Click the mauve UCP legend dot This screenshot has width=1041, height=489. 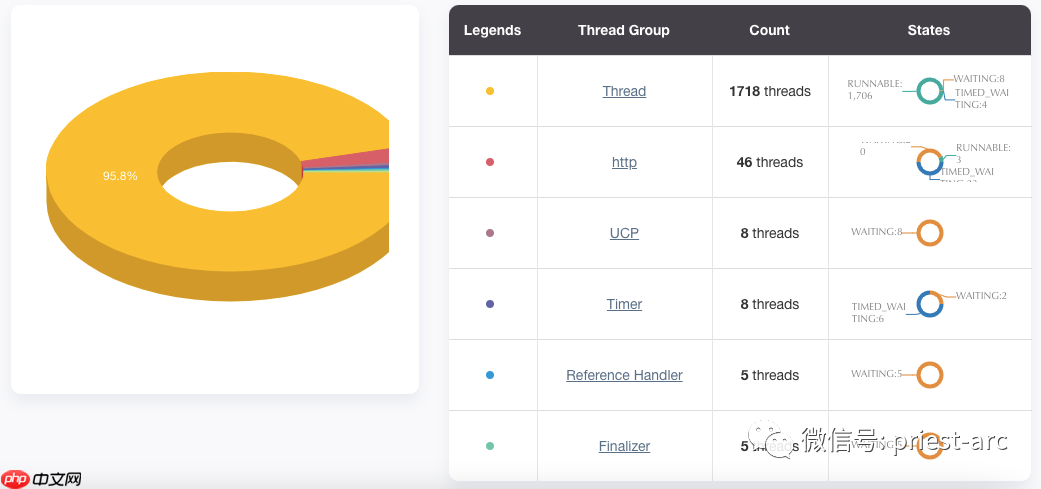coord(490,234)
